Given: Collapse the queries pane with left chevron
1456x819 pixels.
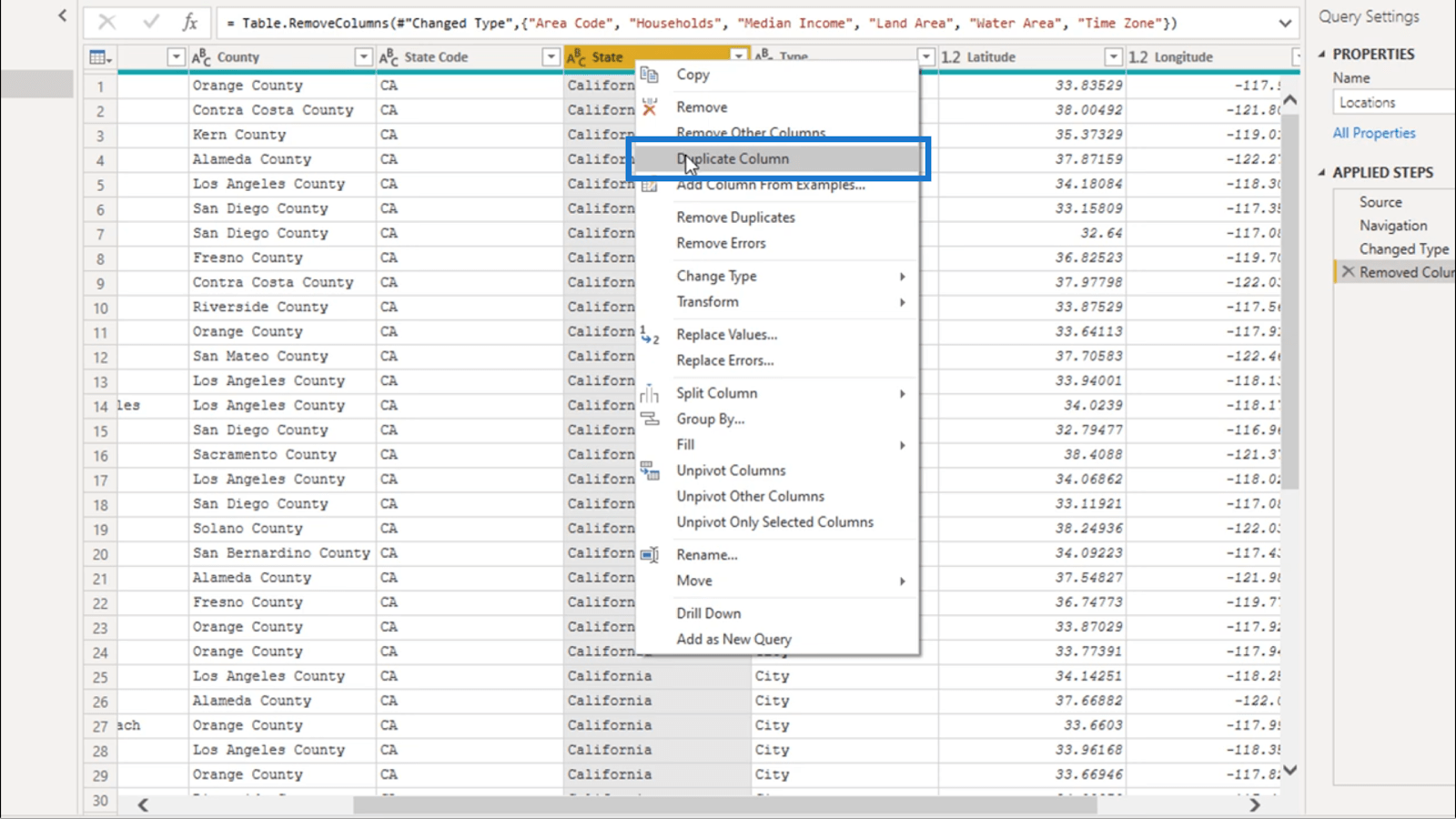Looking at the screenshot, I should [62, 15].
